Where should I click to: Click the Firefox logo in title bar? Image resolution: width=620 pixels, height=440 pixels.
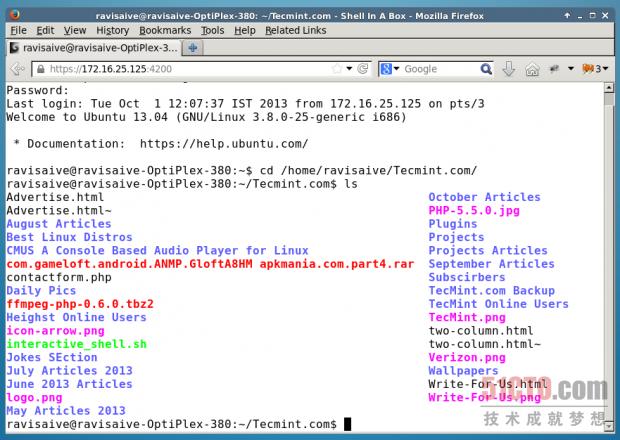15,15
